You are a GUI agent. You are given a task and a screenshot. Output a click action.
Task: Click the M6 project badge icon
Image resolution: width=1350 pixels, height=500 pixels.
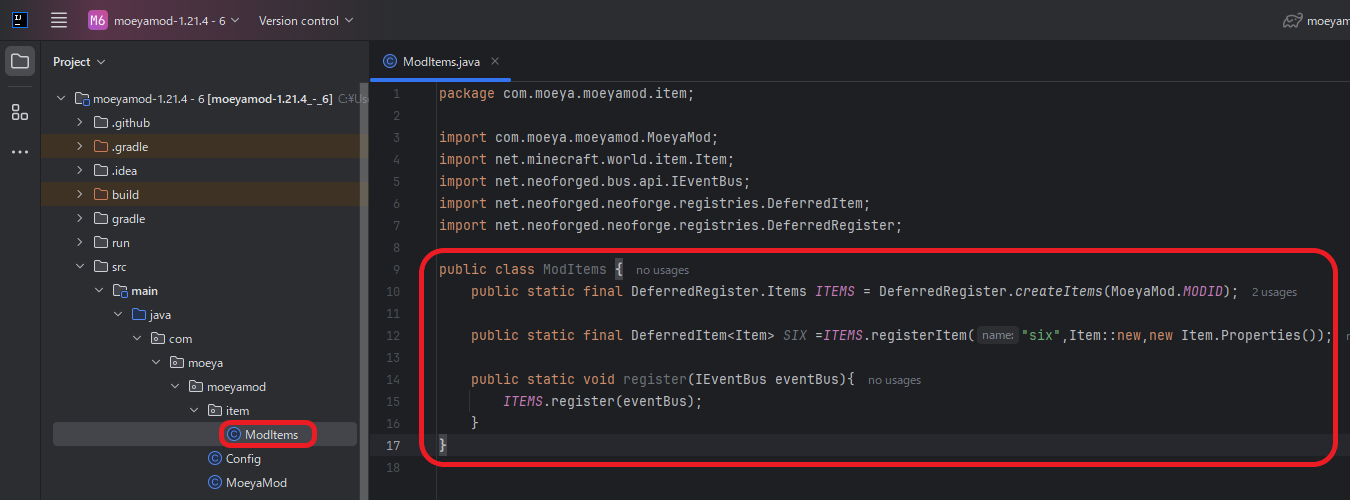coord(97,20)
